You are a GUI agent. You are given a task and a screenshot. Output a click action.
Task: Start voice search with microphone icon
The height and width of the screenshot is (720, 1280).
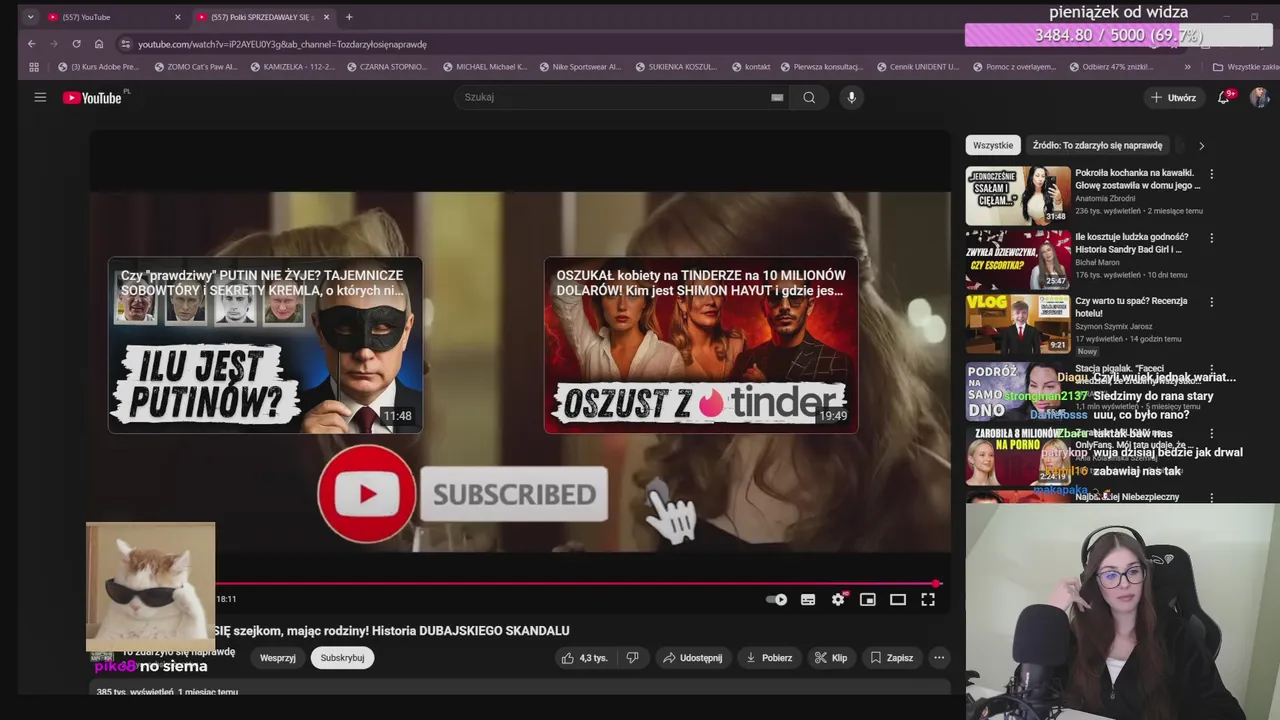click(851, 97)
